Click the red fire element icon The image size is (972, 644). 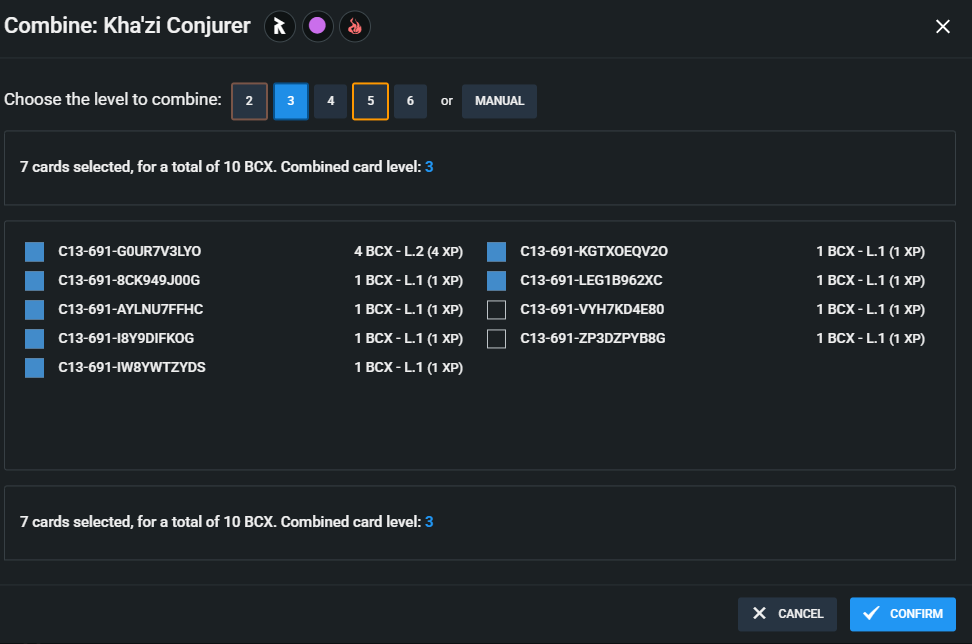coord(355,27)
